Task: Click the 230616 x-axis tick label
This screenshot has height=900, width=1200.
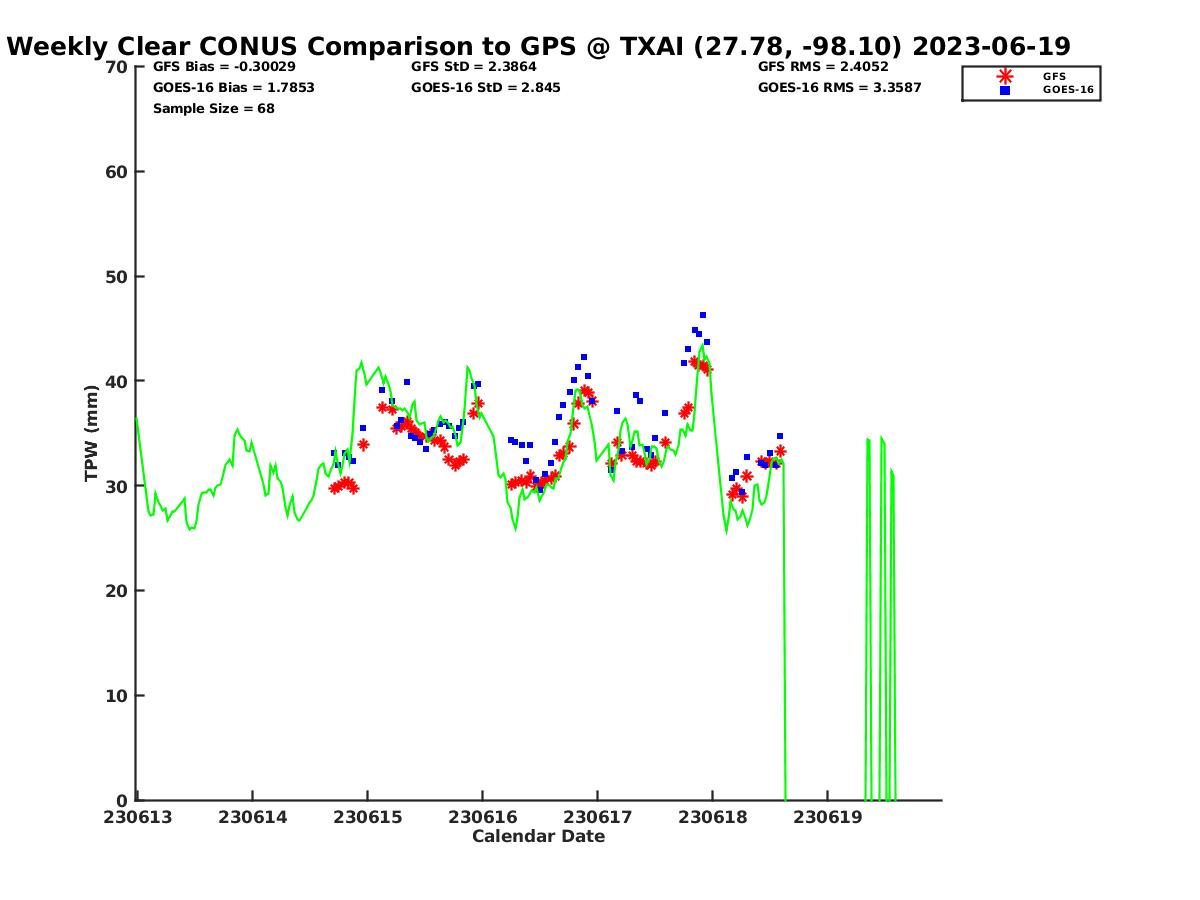Action: coord(482,817)
